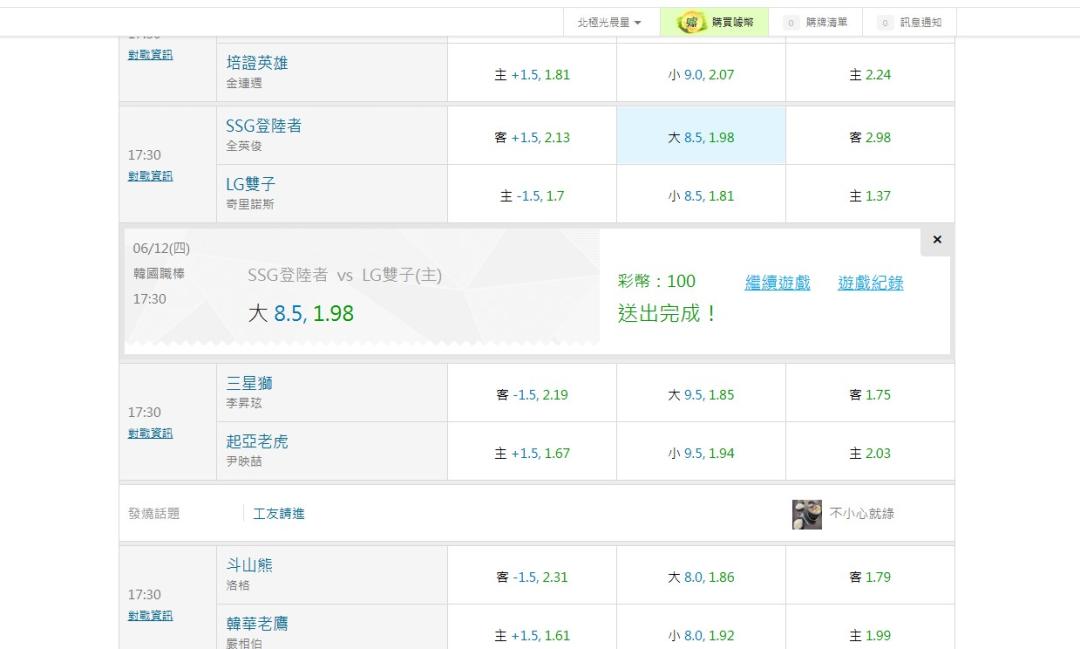Open the 北極光晨星 user dropdown
1080x649 pixels.
tap(609, 22)
